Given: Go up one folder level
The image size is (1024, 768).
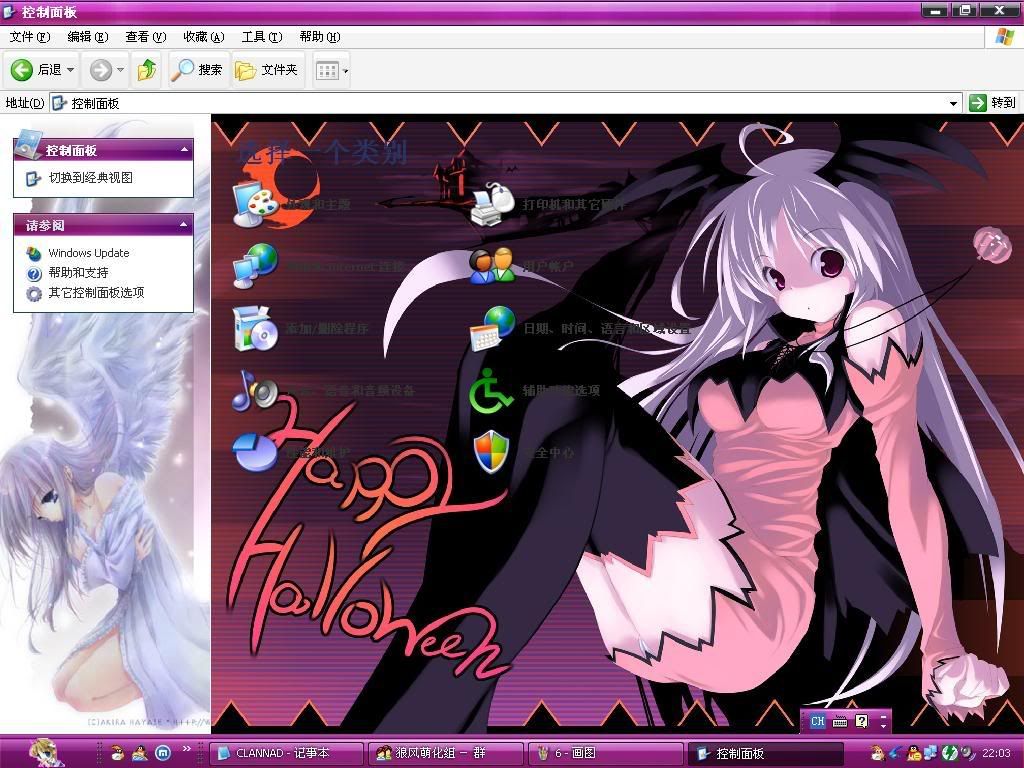Looking at the screenshot, I should point(147,70).
